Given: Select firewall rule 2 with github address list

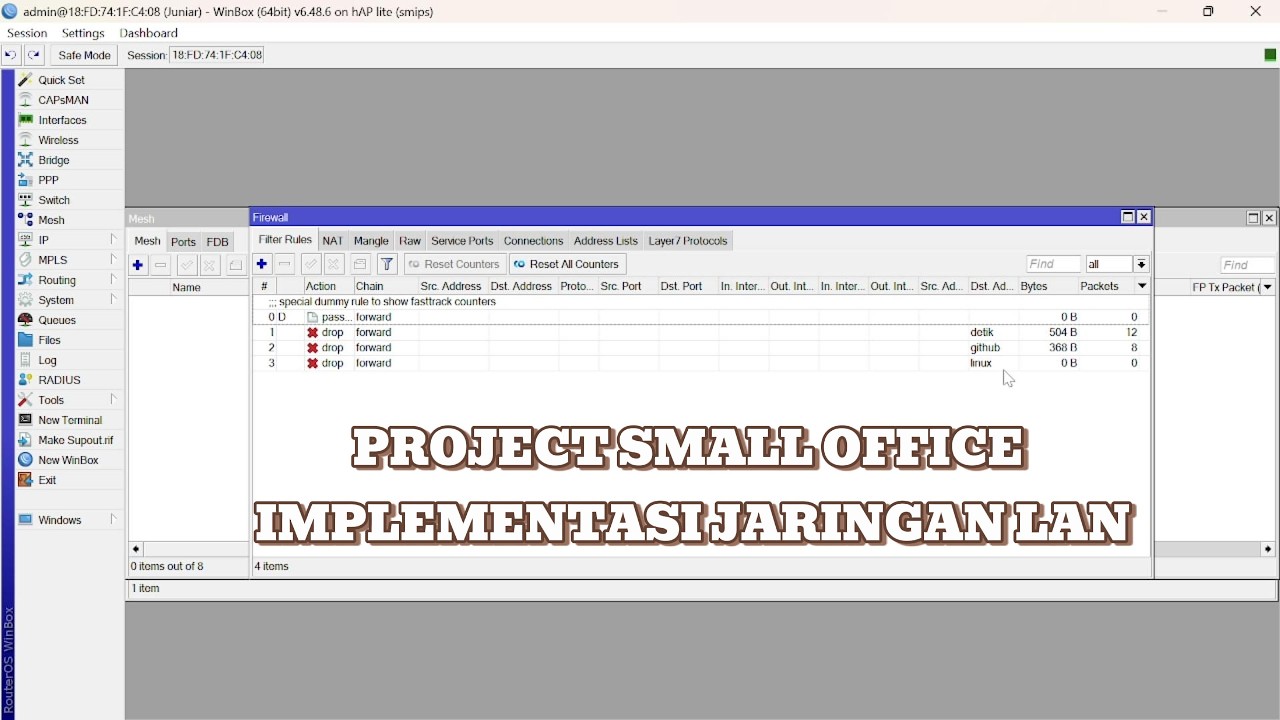Looking at the screenshot, I should pyautogui.click(x=701, y=348).
